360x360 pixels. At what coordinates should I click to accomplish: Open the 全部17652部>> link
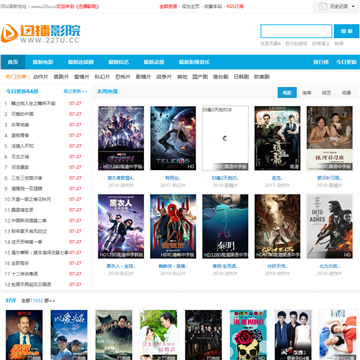(38, 301)
